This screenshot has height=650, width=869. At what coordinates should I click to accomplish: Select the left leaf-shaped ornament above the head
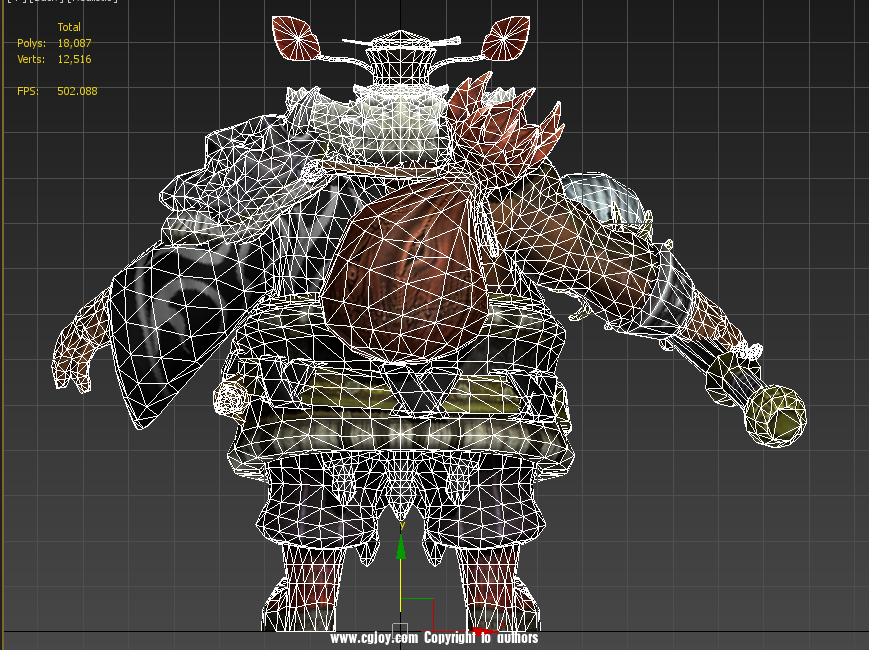(295, 39)
